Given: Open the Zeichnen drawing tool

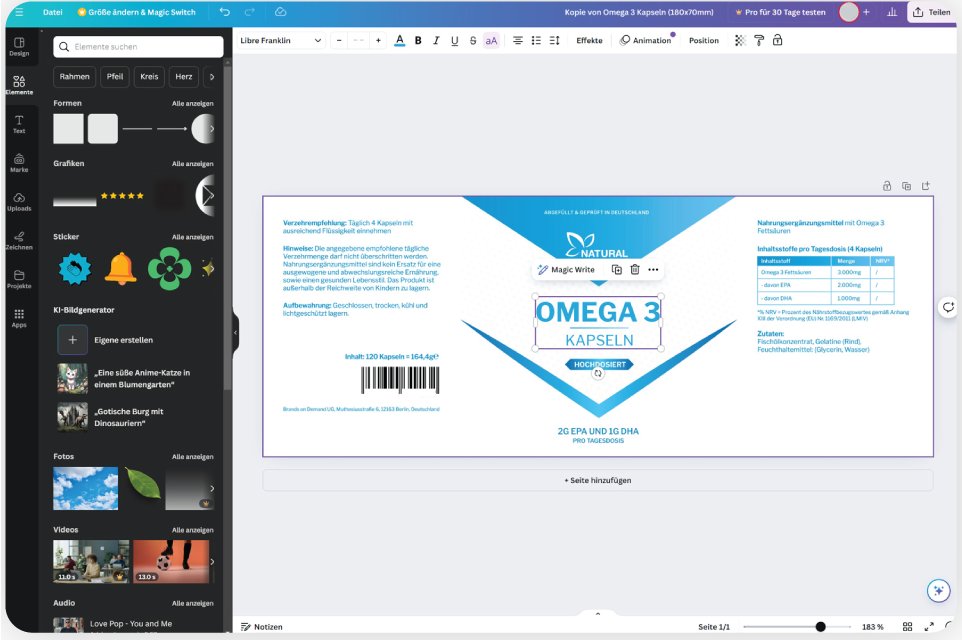Looking at the screenshot, I should 19,240.
